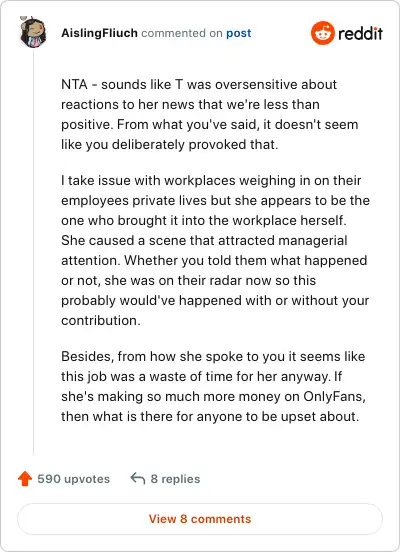Screen dimensions: 400x552
Task: Click the paragraph beginning "NTA - sounds like"
Action: [x=210, y=114]
